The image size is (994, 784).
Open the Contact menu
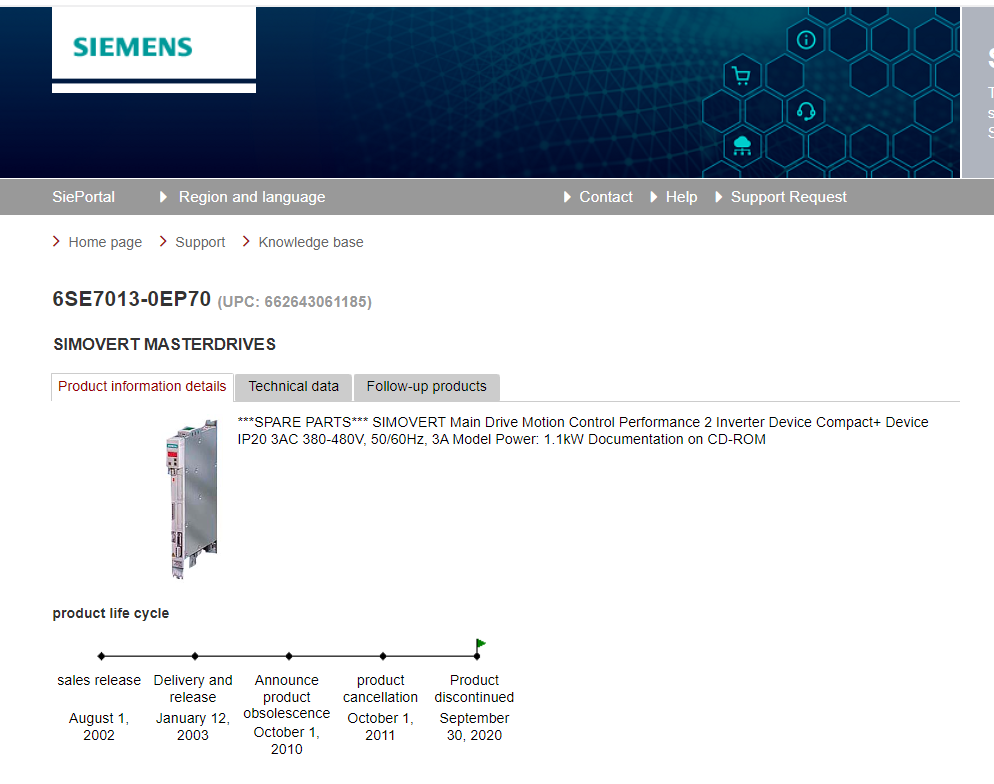coord(605,197)
